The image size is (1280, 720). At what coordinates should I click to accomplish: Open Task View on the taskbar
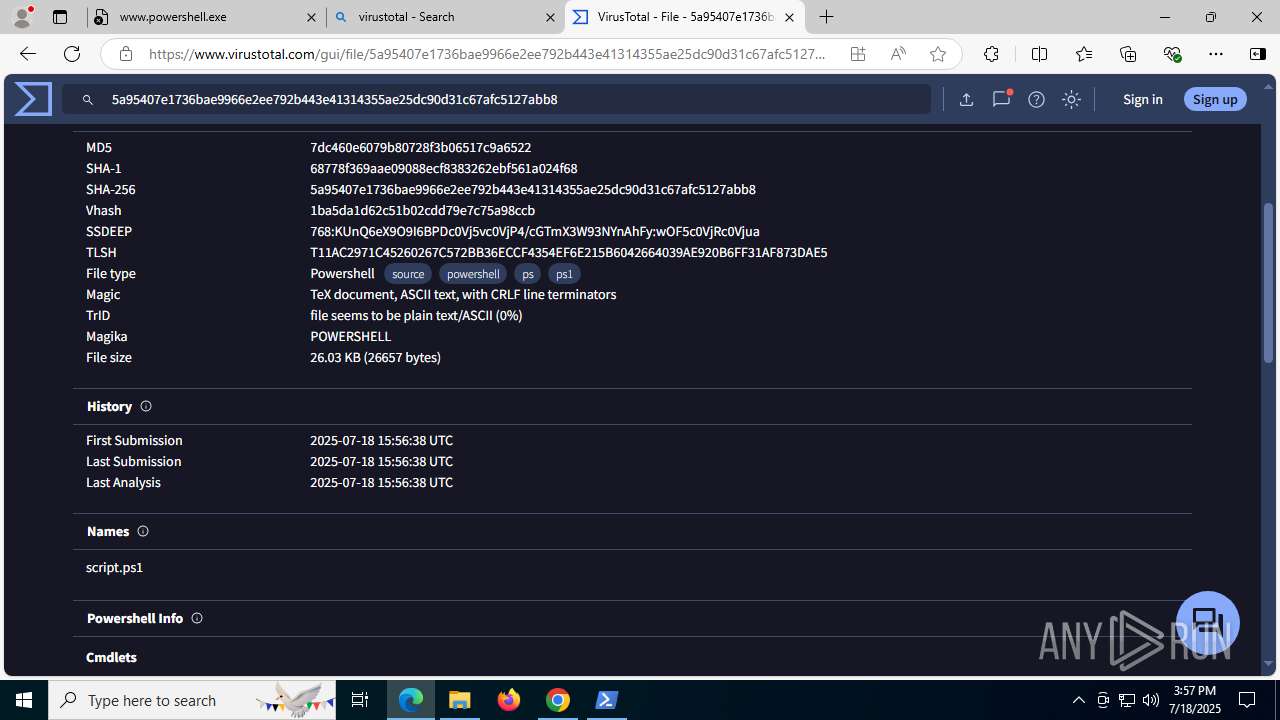point(360,700)
